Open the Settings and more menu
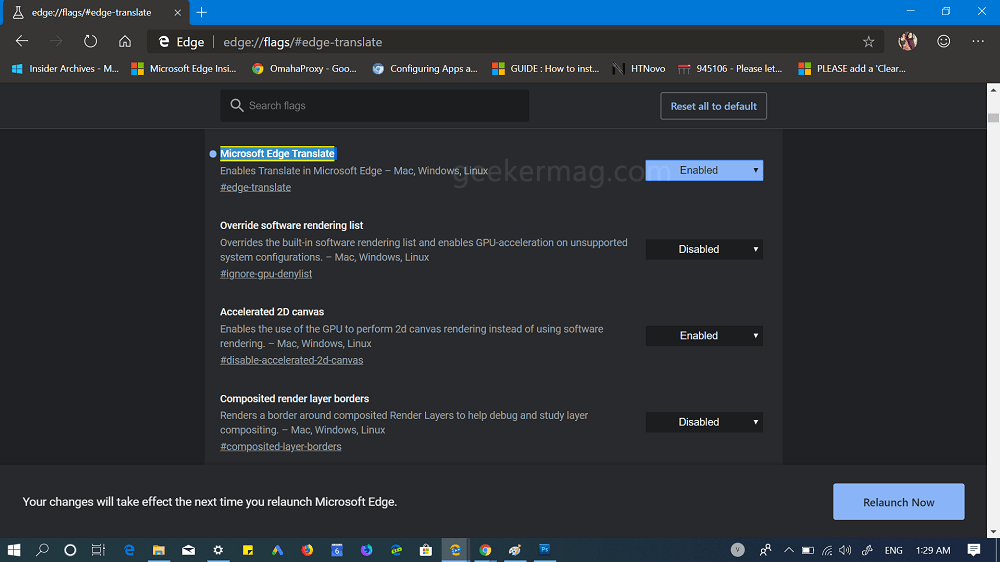Screen dimensions: 1000x562 pos(978,41)
